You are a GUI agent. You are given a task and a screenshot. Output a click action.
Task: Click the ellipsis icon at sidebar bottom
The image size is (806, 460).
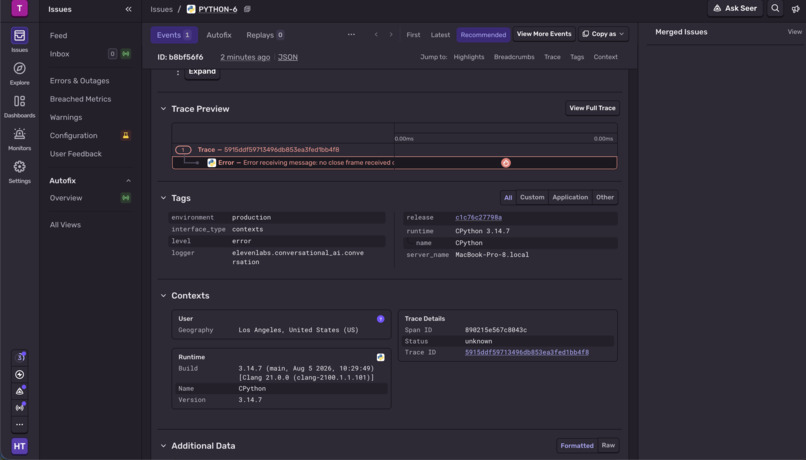[20, 425]
